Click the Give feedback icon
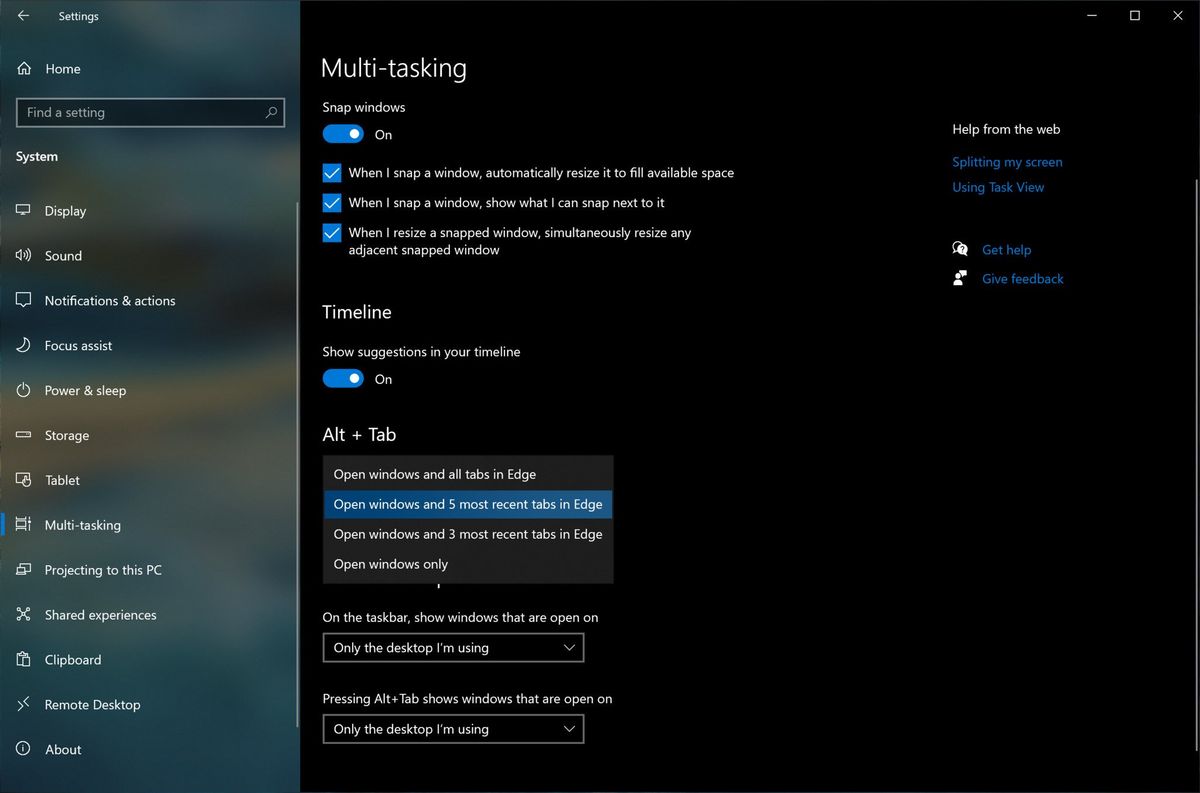This screenshot has width=1200, height=793. pyautogui.click(x=960, y=278)
